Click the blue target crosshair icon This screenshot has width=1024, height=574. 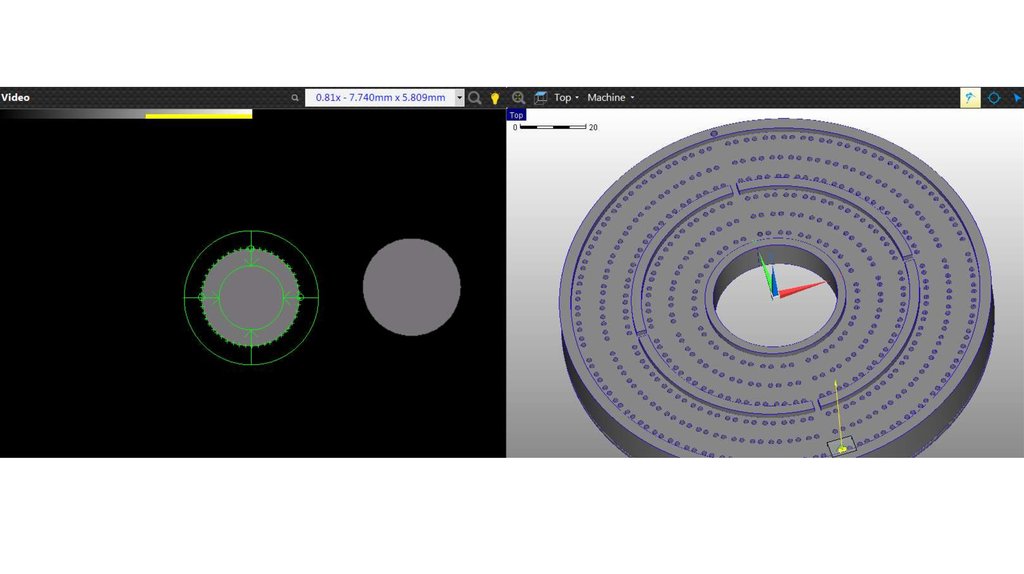coord(994,98)
